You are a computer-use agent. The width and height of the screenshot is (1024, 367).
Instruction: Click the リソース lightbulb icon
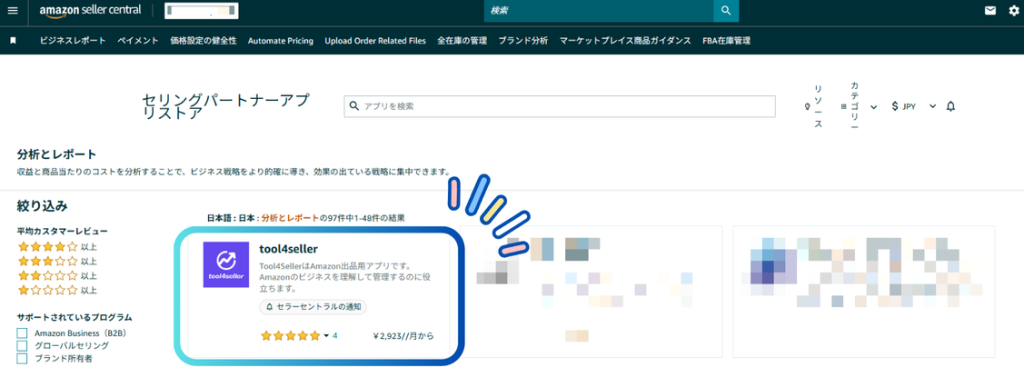point(808,106)
